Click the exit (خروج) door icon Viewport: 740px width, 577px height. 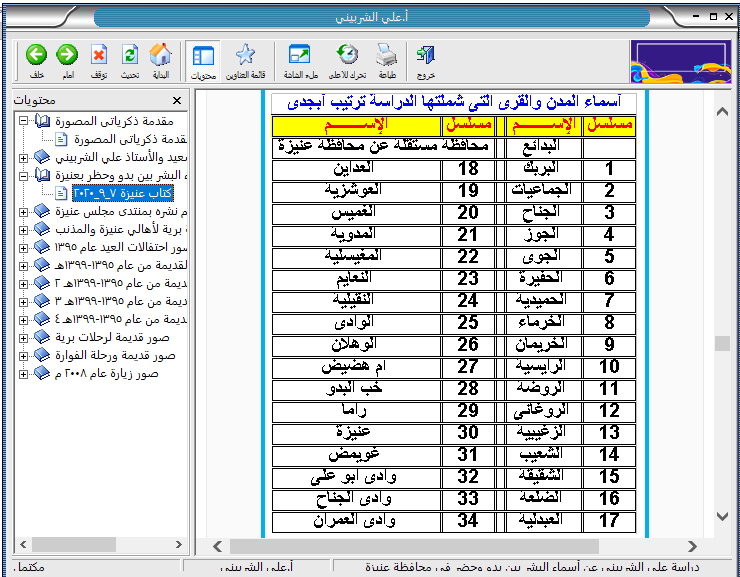(426, 55)
